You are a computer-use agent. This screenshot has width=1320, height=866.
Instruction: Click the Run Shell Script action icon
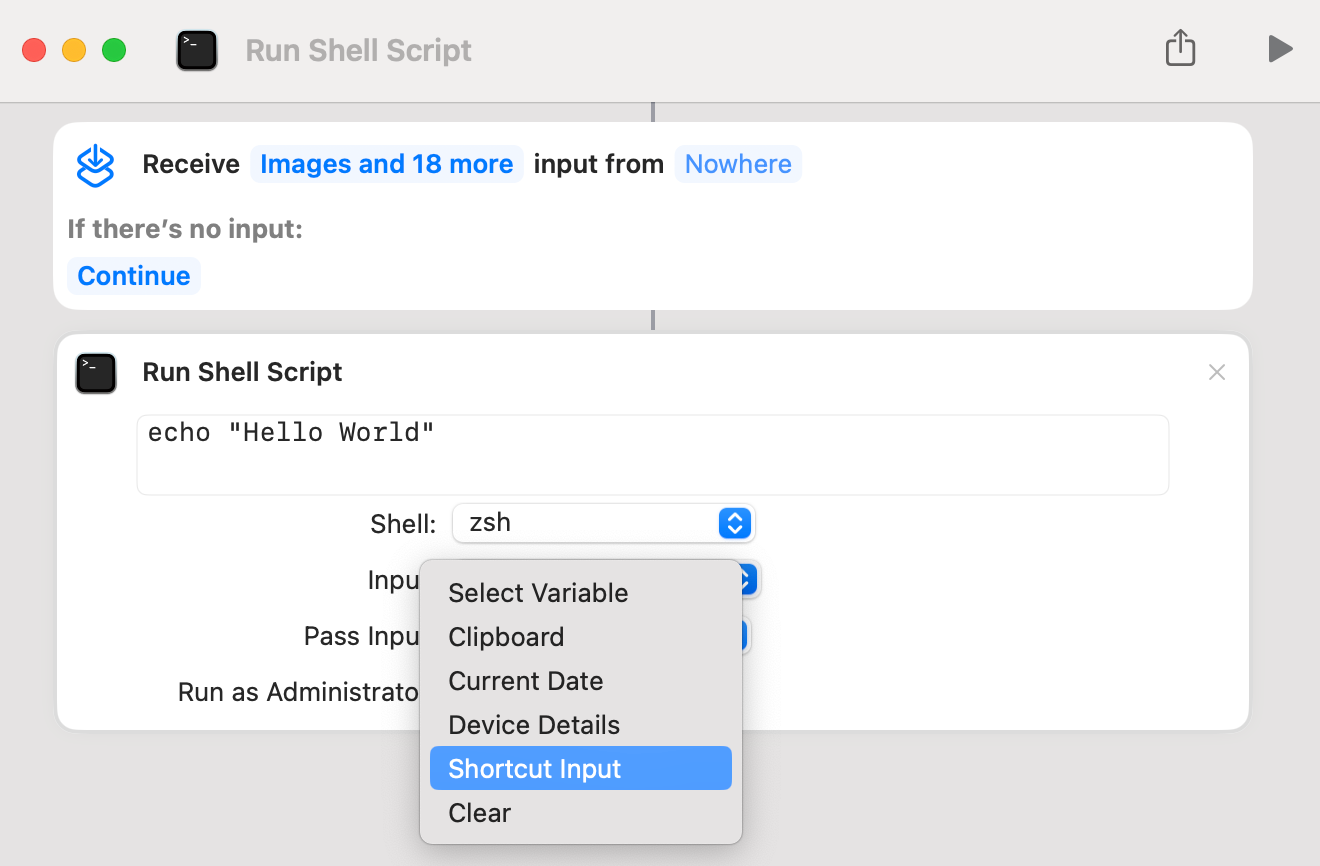tap(96, 373)
